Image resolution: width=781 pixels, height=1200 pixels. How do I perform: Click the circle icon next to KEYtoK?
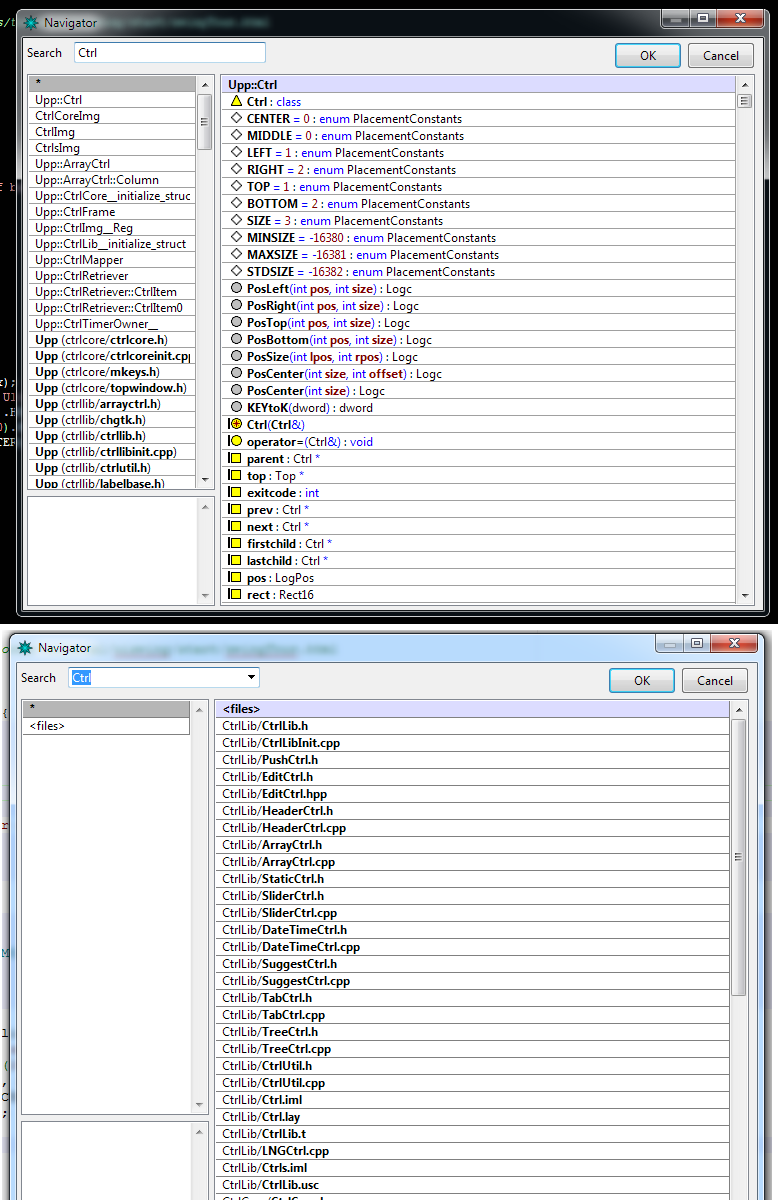(x=236, y=408)
